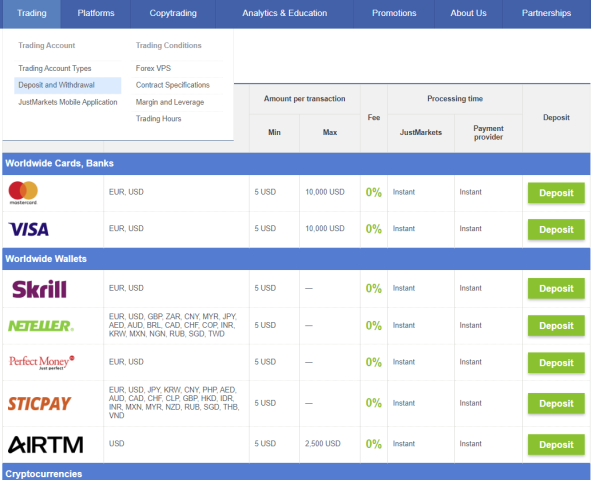This screenshot has height=480, width=591.
Task: Deposit via AIRTM
Action: 556,445
